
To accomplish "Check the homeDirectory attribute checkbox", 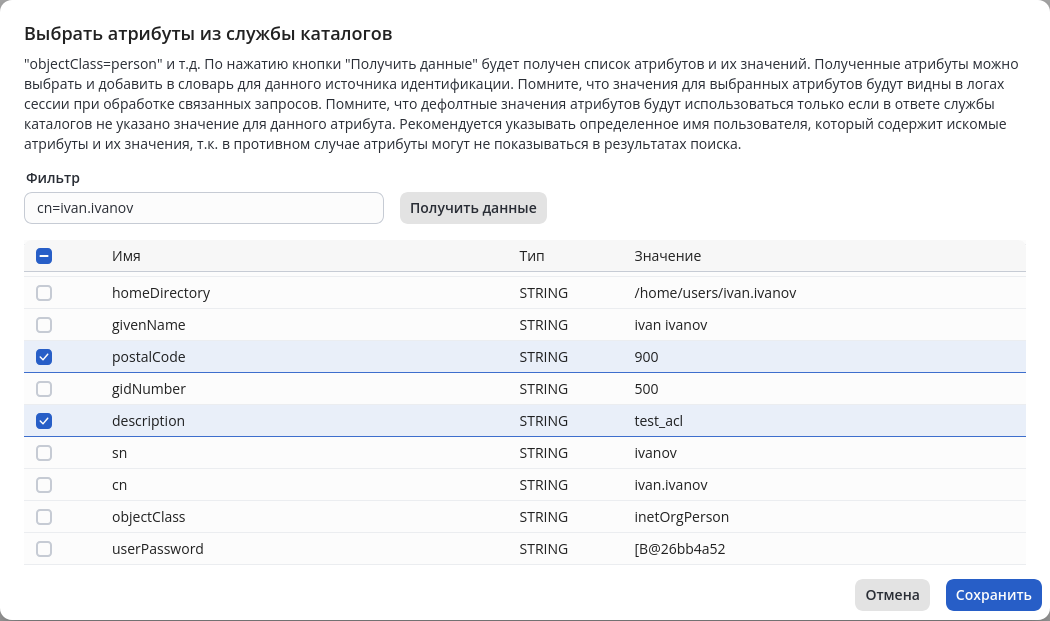I will pyautogui.click(x=44, y=293).
